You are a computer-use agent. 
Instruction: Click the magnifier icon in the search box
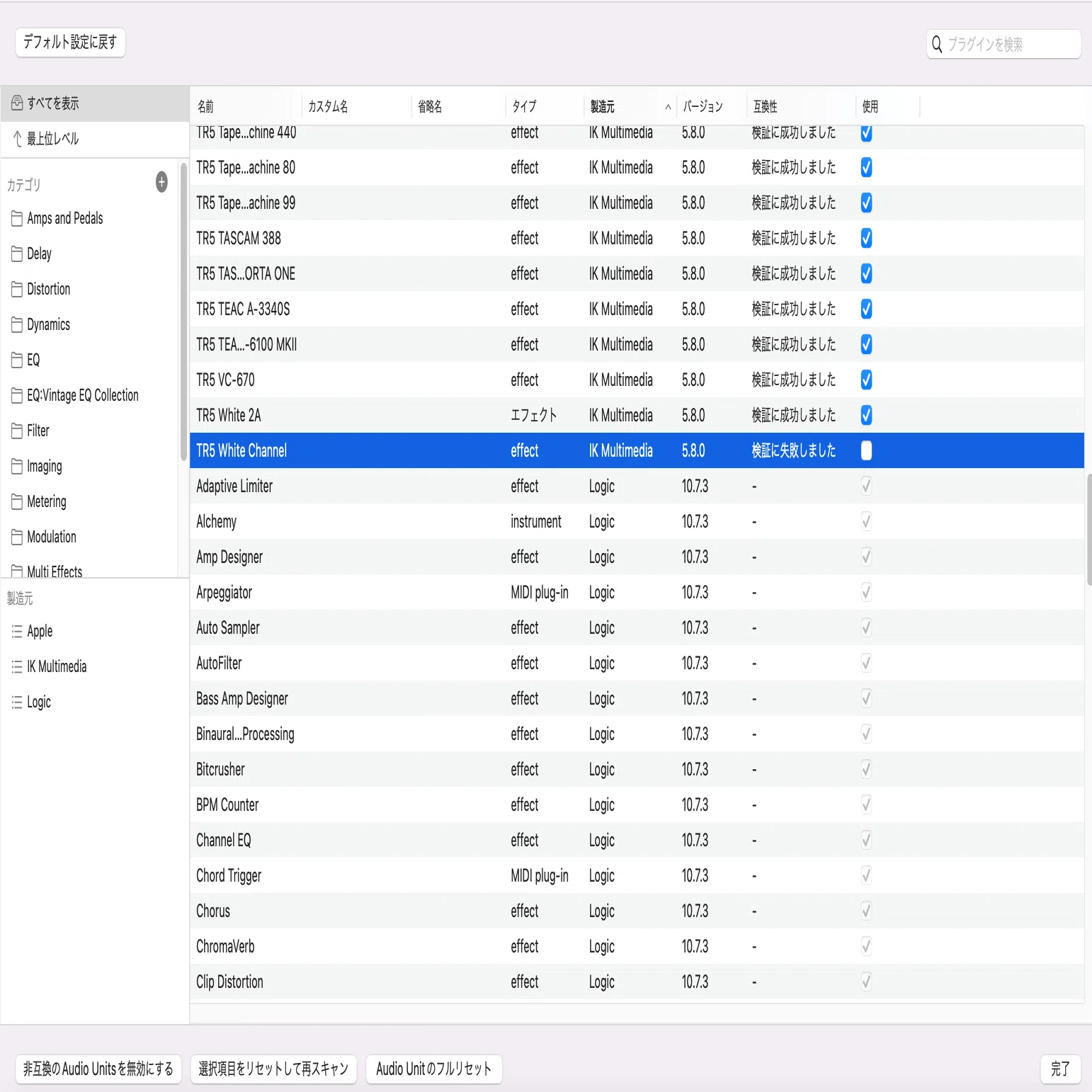937,45
